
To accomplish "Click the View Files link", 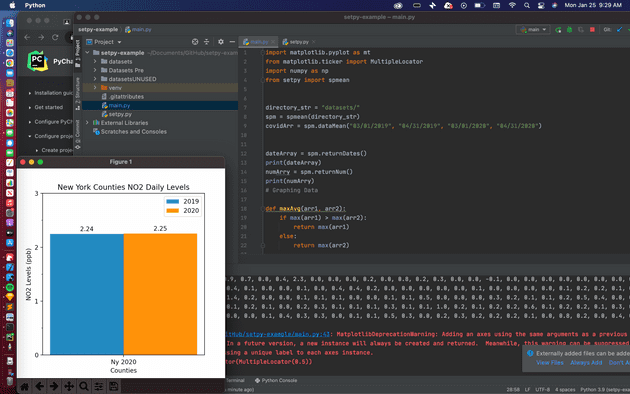I will tap(550, 363).
